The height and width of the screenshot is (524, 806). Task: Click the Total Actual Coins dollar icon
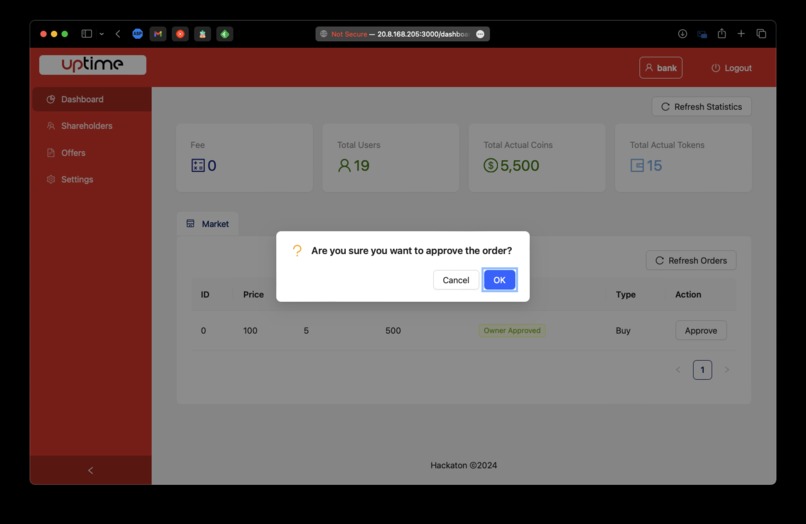click(x=490, y=165)
